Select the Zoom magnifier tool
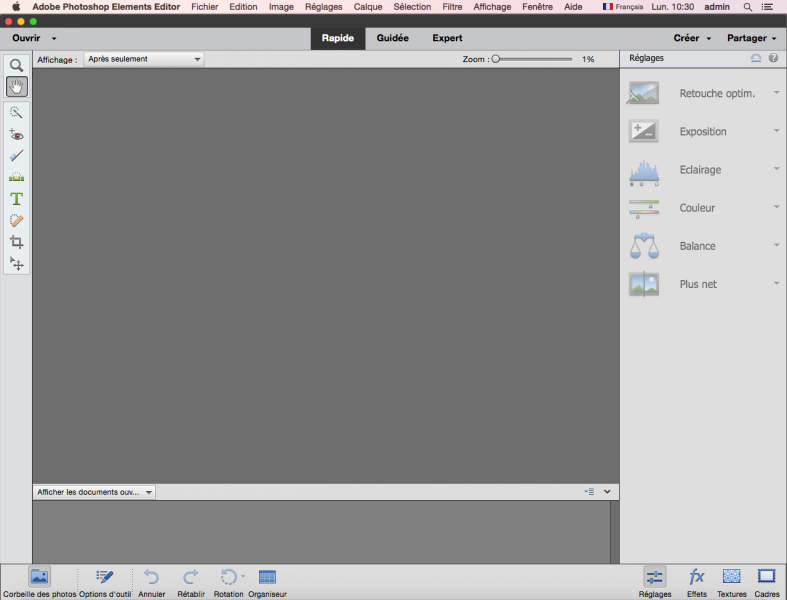This screenshot has width=787, height=600. tap(16, 65)
